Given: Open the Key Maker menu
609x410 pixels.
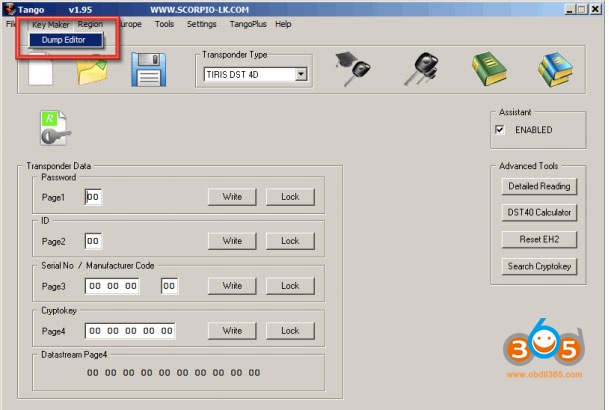Looking at the screenshot, I should (x=50, y=24).
